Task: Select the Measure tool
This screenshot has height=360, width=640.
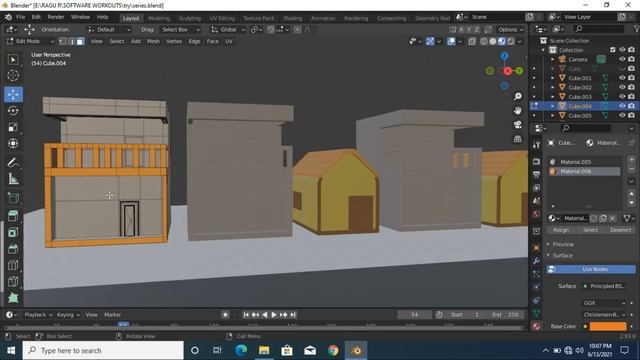Action: [13, 179]
